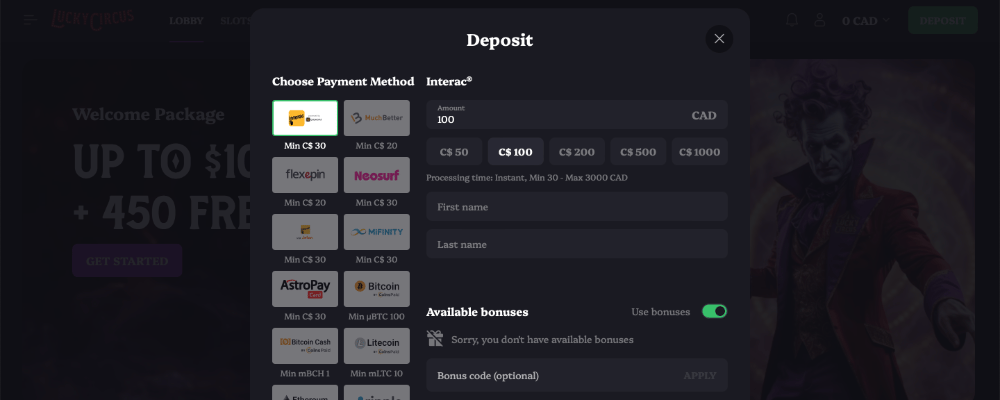Screen dimensions: 1000x400
Task: Click the Lucky Circus logo
Action: coord(92,19)
